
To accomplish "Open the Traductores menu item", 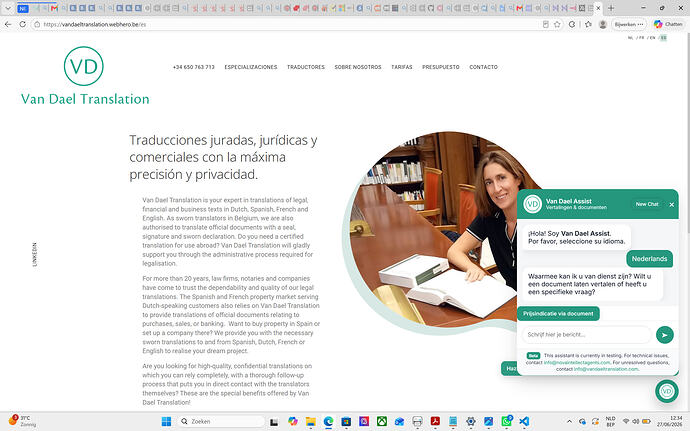I will coord(306,67).
